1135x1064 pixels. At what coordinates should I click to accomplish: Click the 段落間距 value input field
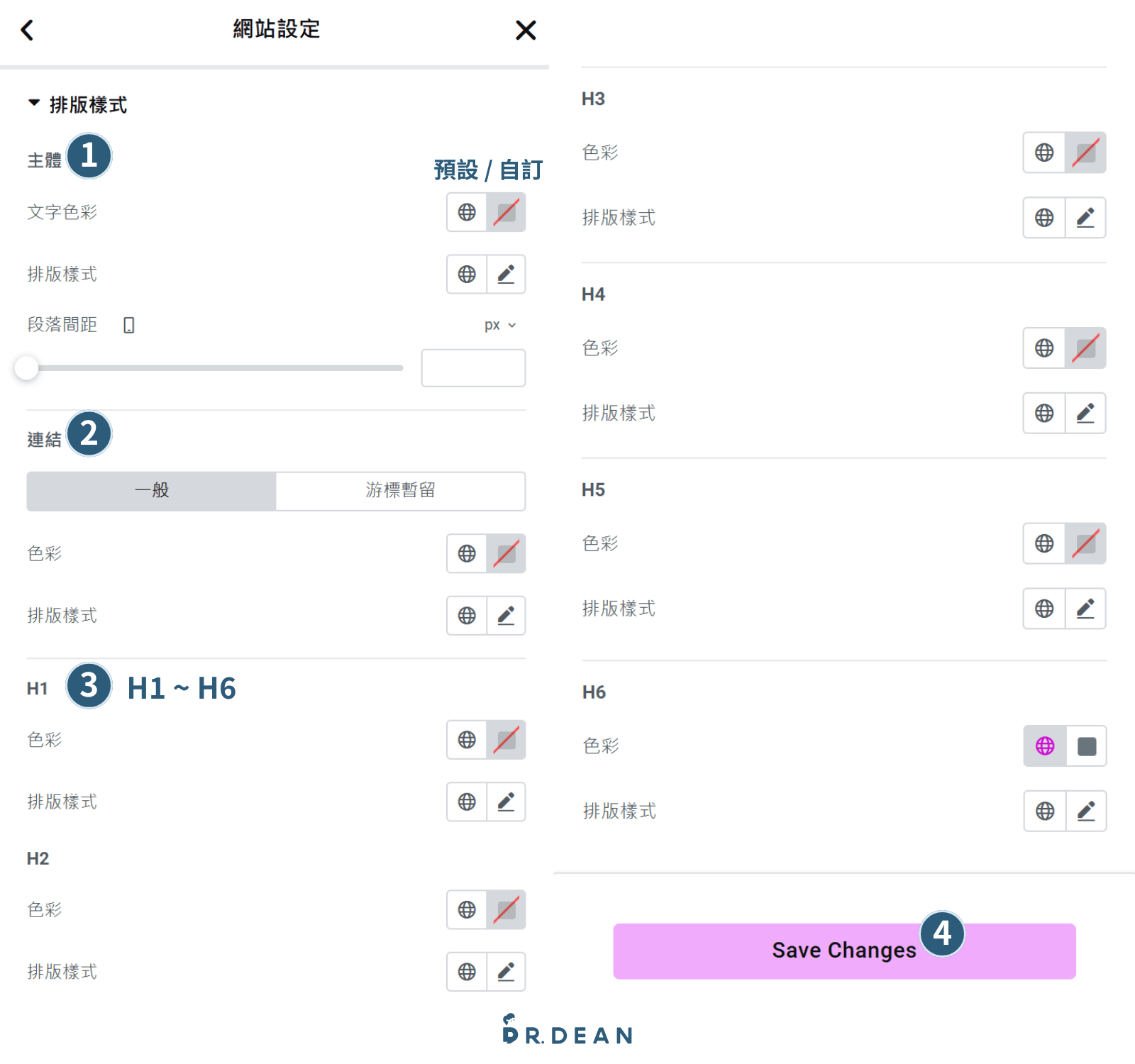click(x=472, y=367)
